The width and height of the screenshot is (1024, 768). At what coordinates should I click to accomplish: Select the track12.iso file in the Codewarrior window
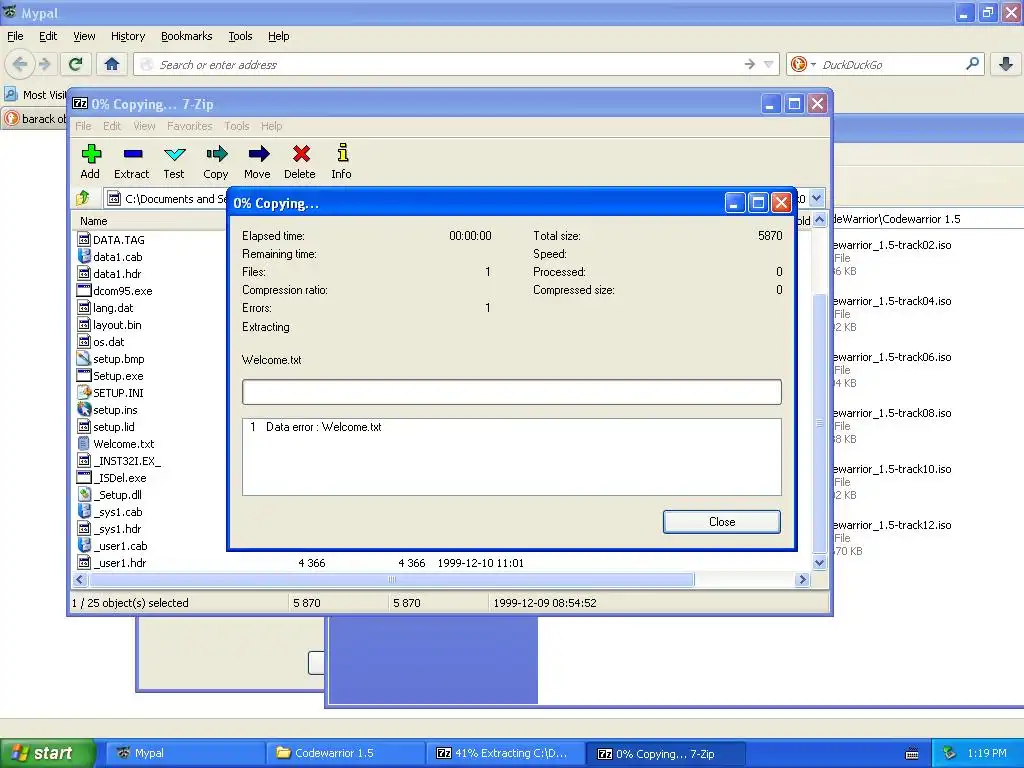[x=892, y=525]
